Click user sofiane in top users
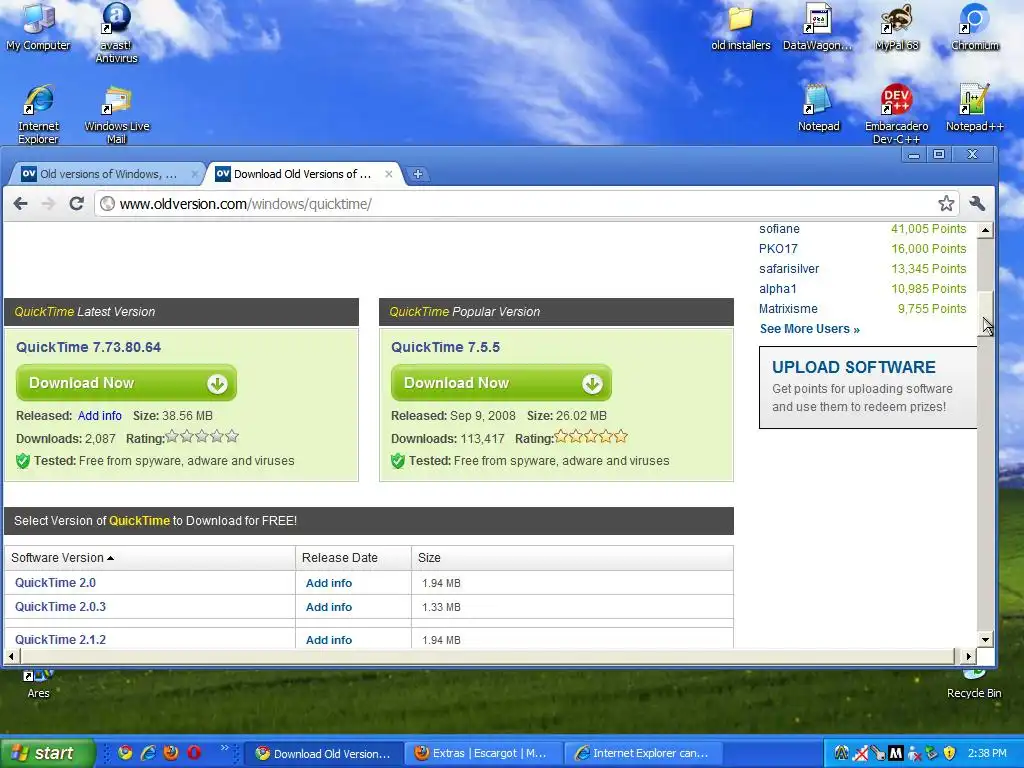This screenshot has height=768, width=1024. [x=779, y=229]
